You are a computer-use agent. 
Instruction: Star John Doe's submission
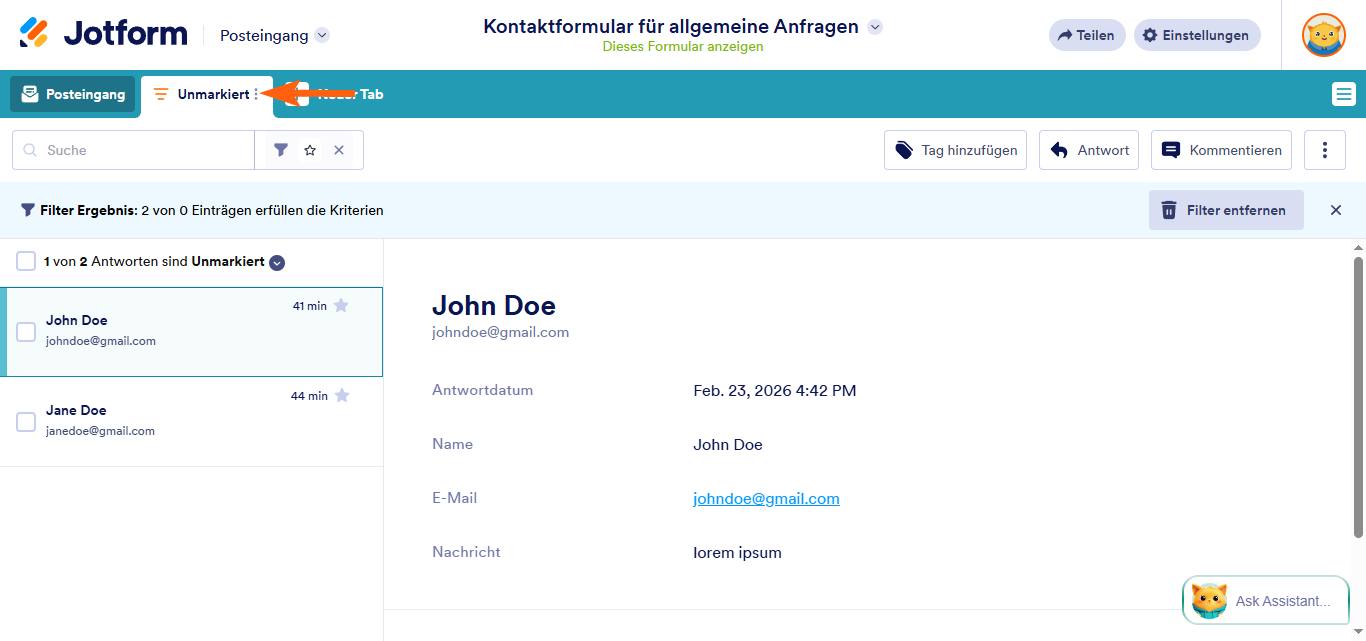[341, 307]
